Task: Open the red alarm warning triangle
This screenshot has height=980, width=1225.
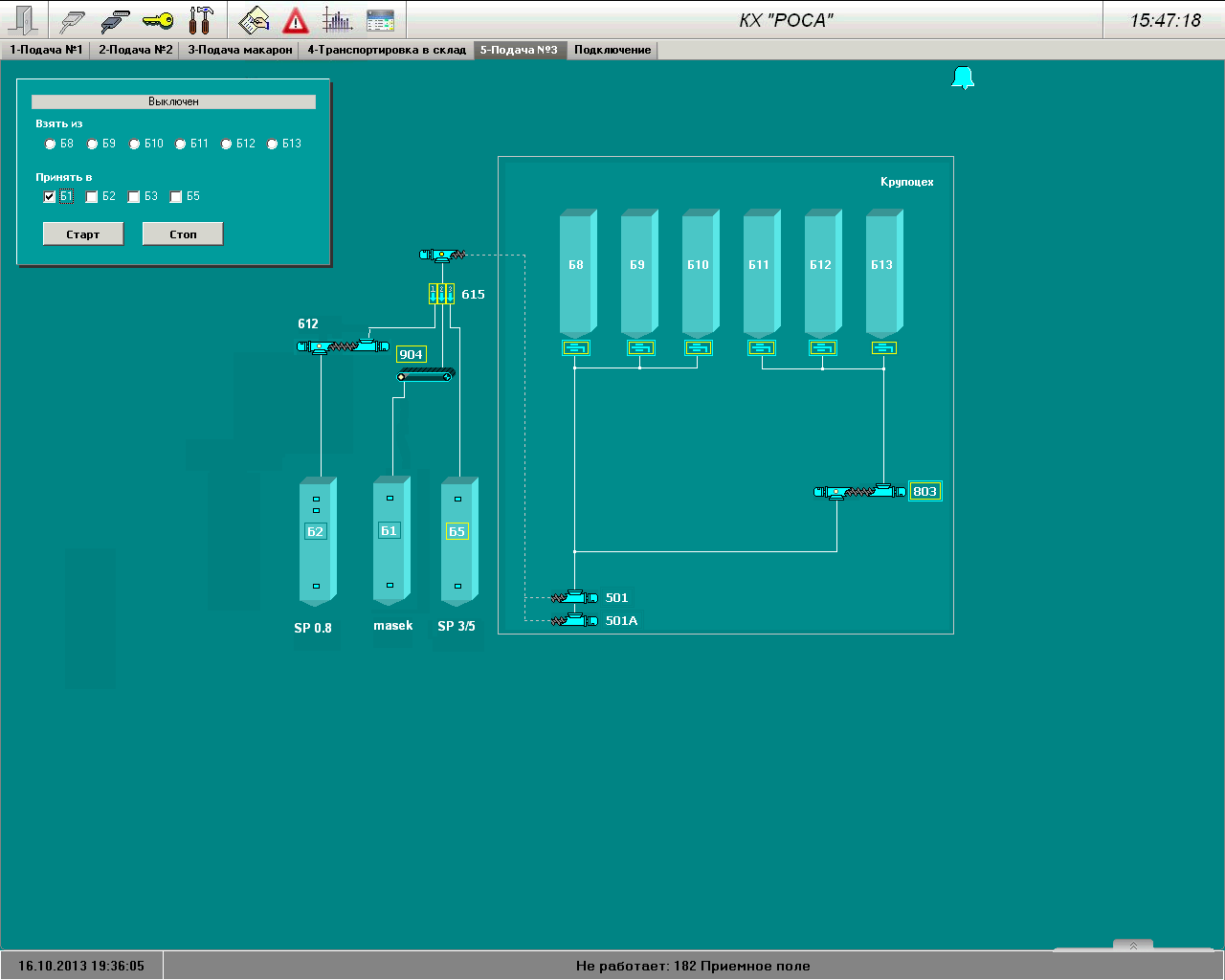Action: pos(296,20)
